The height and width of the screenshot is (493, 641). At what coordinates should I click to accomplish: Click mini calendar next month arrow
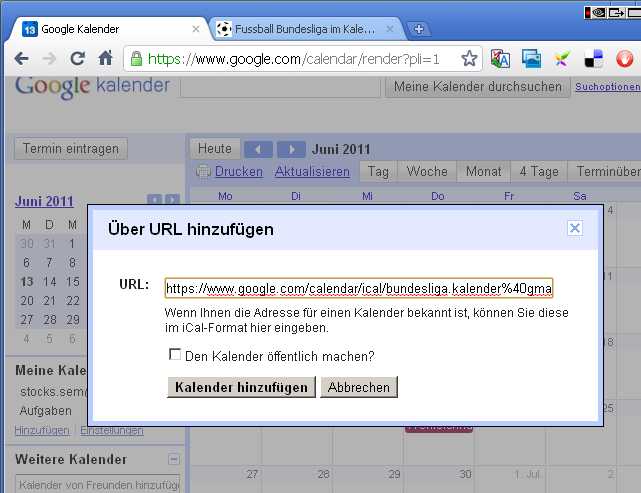(x=172, y=200)
